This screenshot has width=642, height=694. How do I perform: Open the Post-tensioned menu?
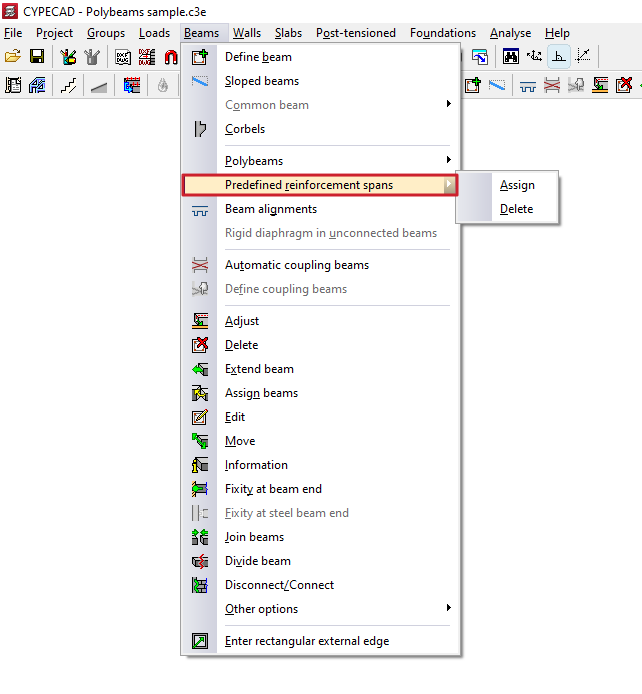(356, 33)
